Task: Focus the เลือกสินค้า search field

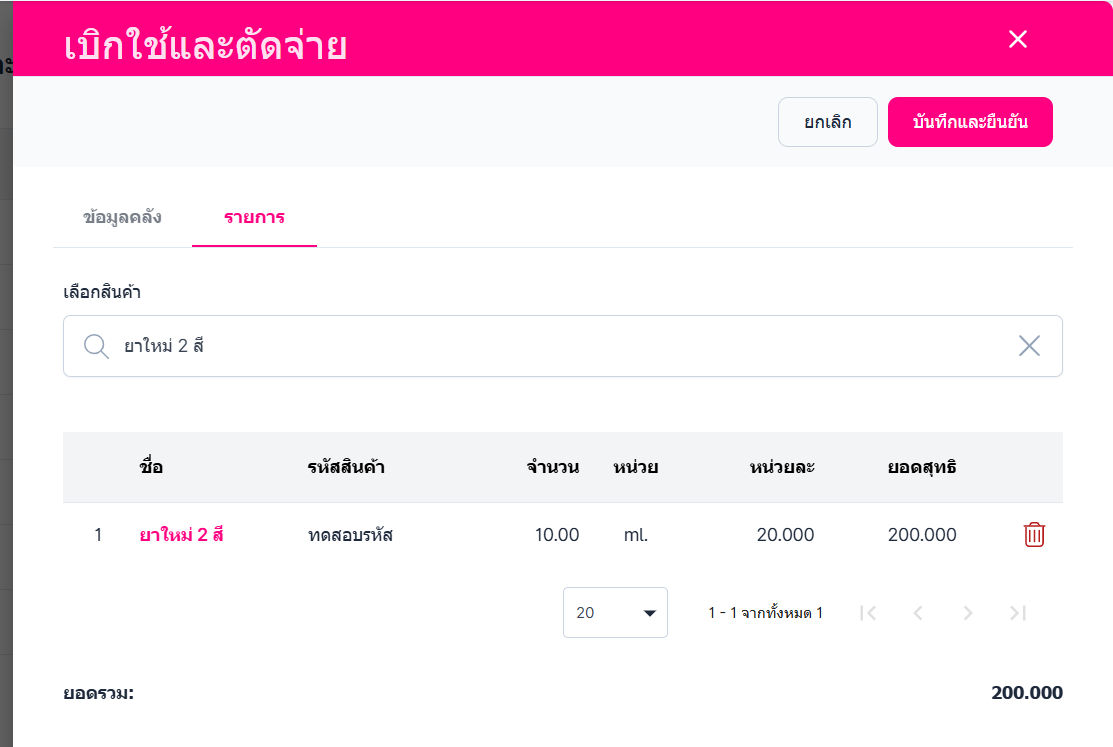Action: pyautogui.click(x=563, y=346)
